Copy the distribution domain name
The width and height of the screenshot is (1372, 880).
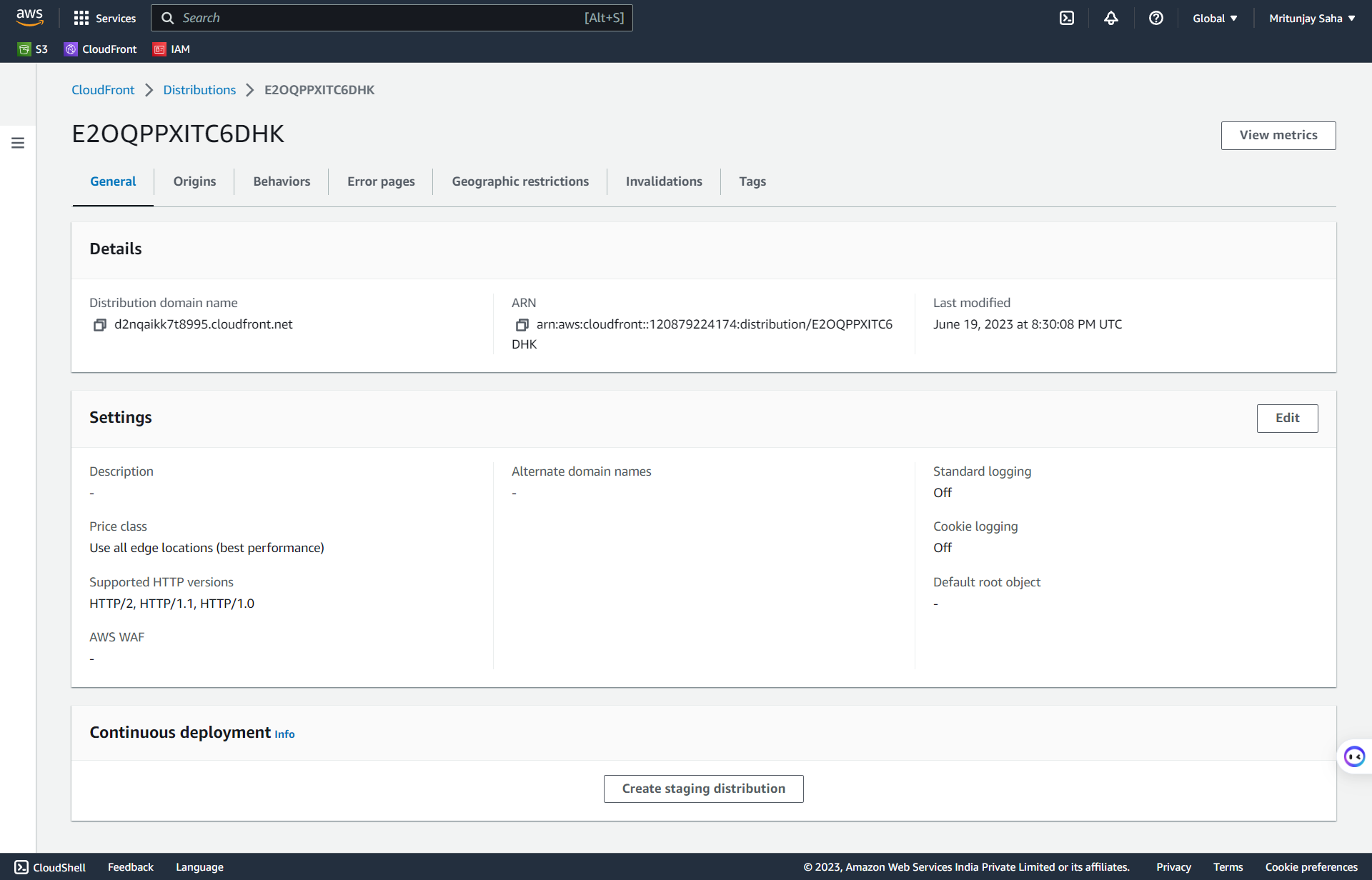coord(99,325)
